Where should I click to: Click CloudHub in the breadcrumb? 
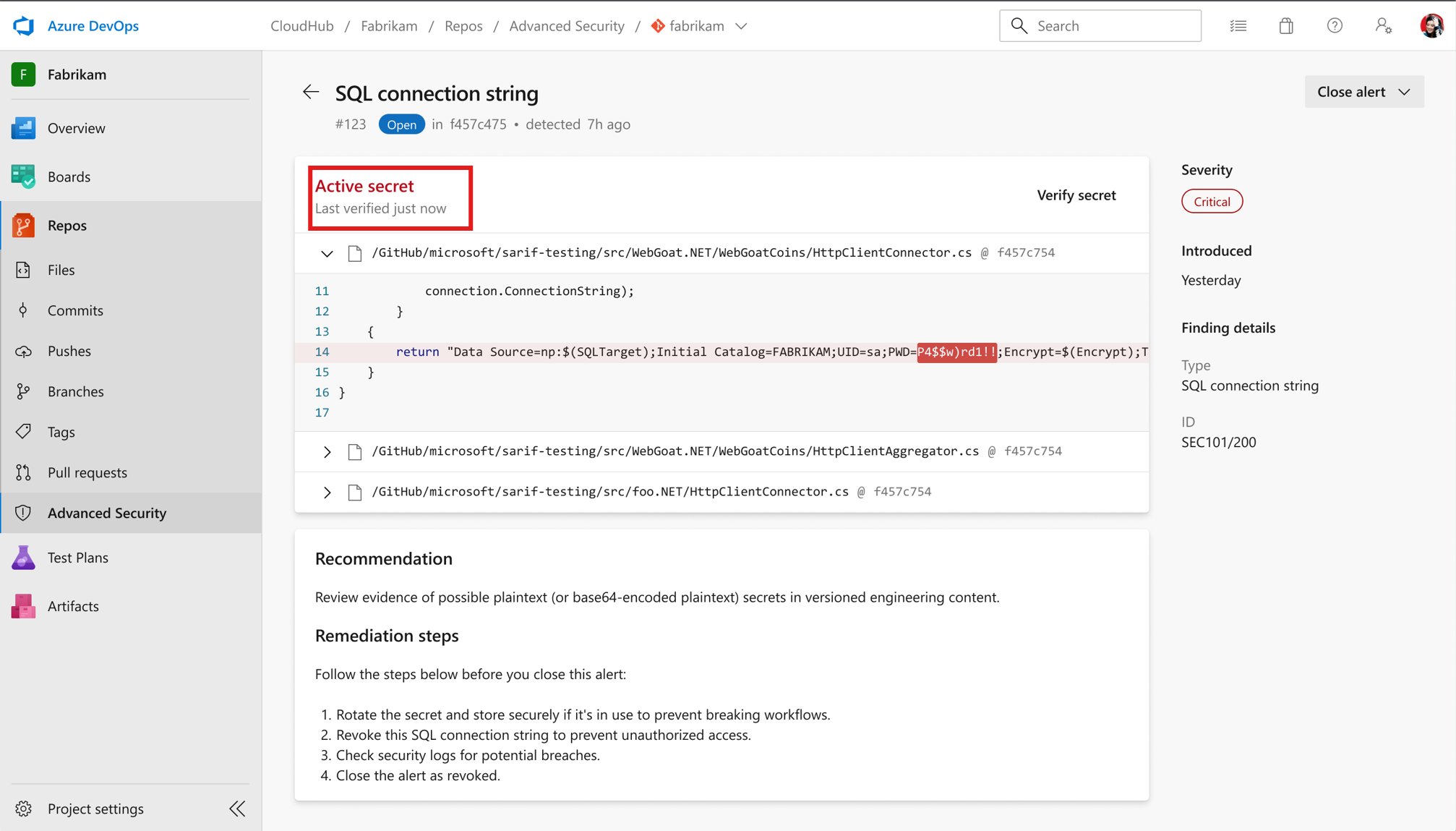coord(302,26)
